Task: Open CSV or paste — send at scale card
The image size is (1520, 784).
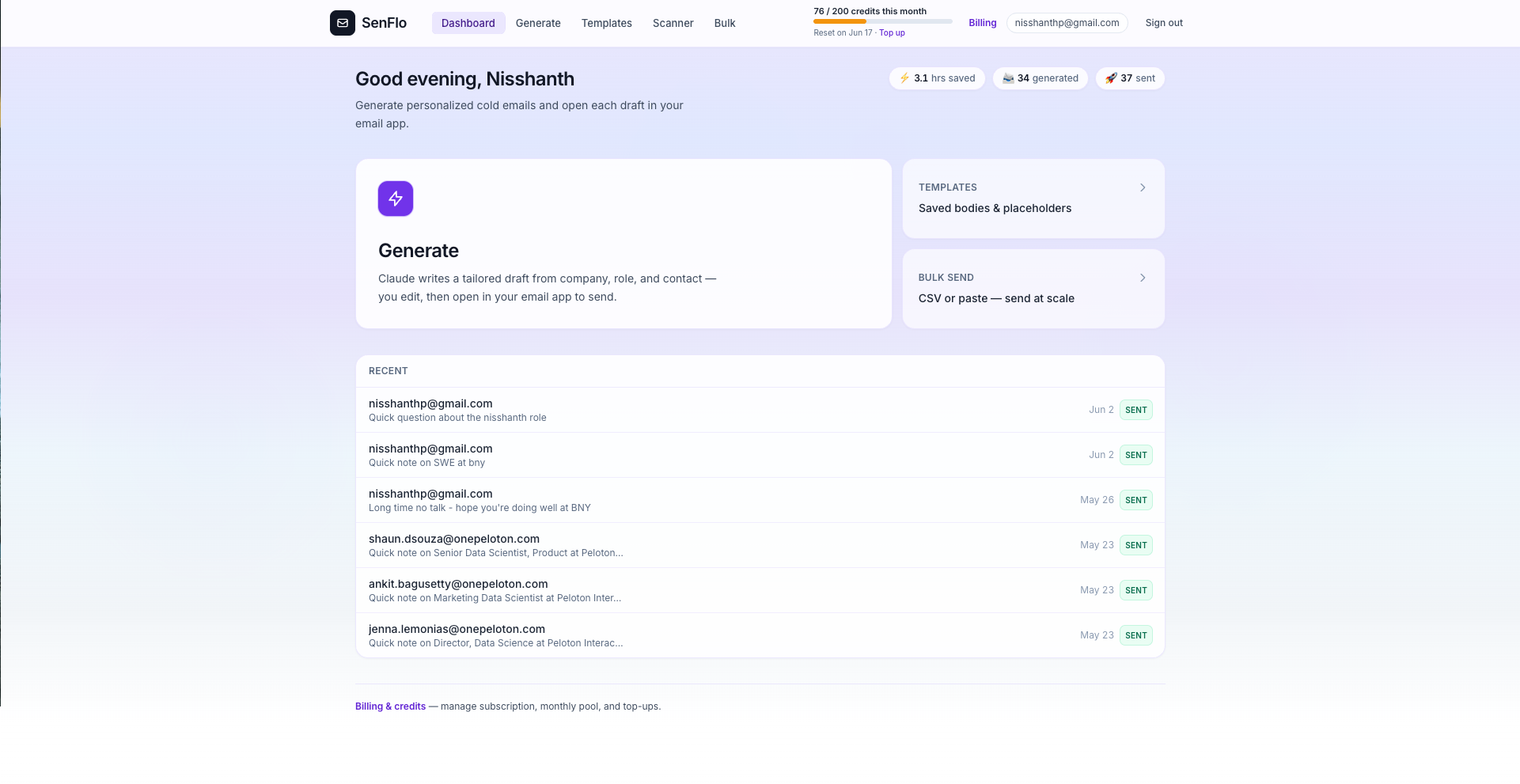Action: 1033,289
